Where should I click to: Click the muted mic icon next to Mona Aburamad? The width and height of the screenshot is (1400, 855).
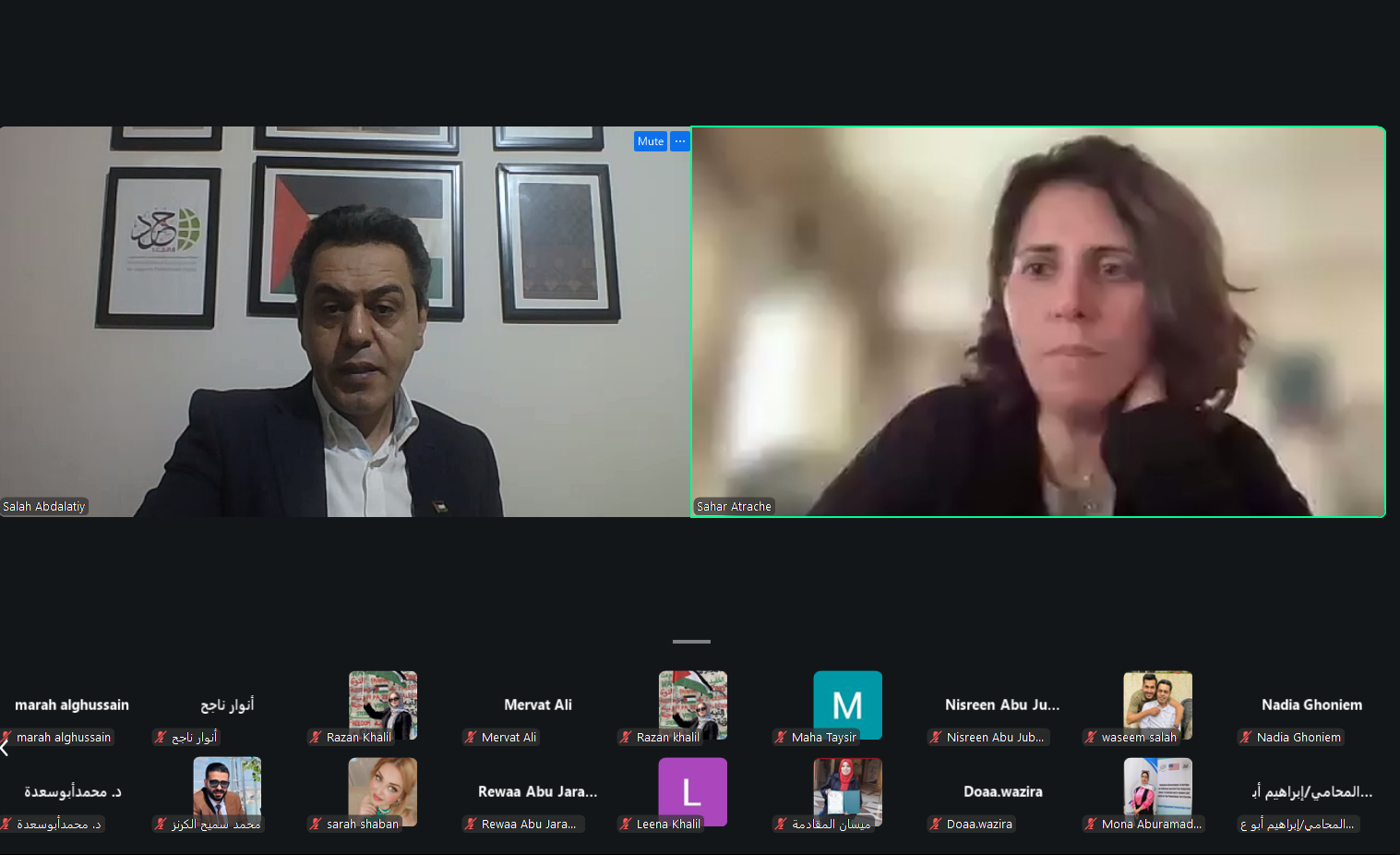coord(1092,824)
